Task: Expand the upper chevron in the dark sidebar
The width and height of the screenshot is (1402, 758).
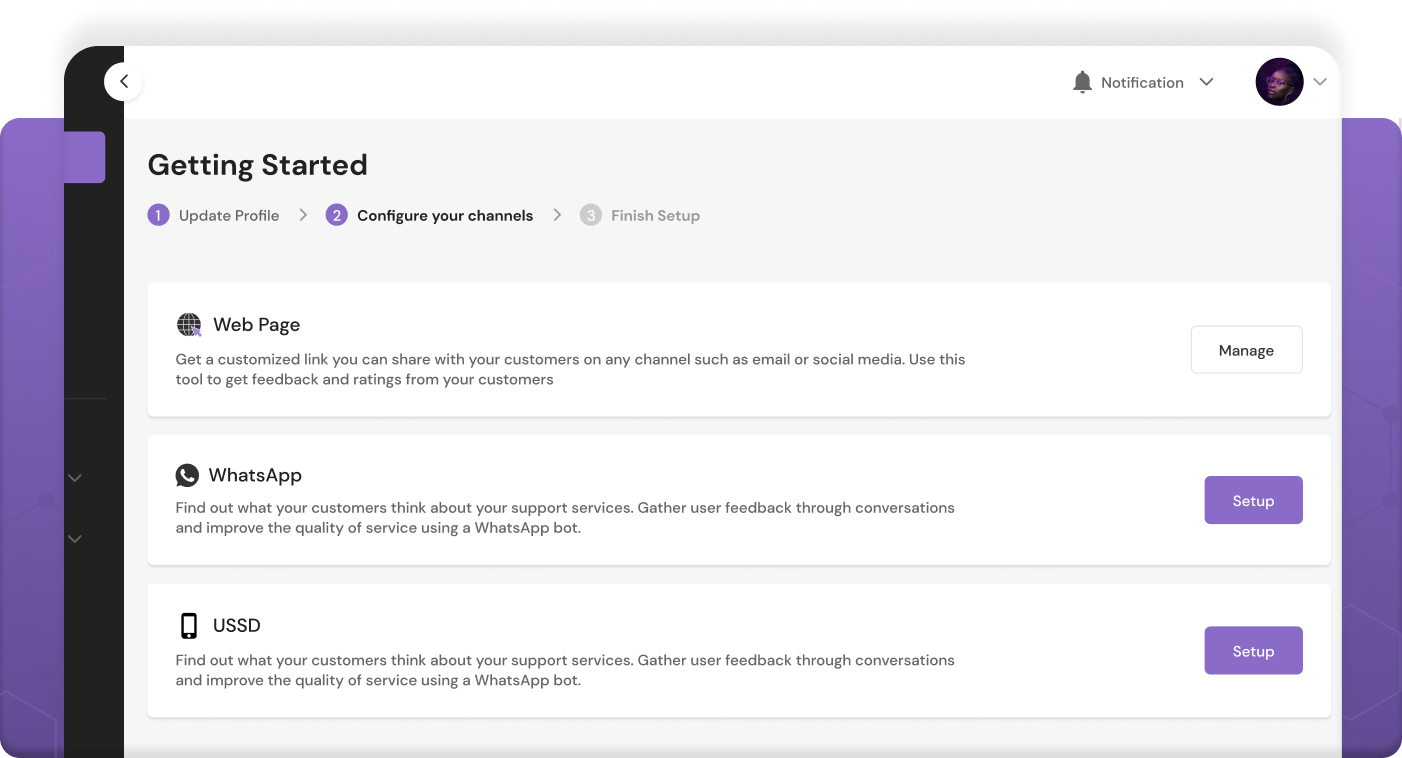Action: (75, 478)
